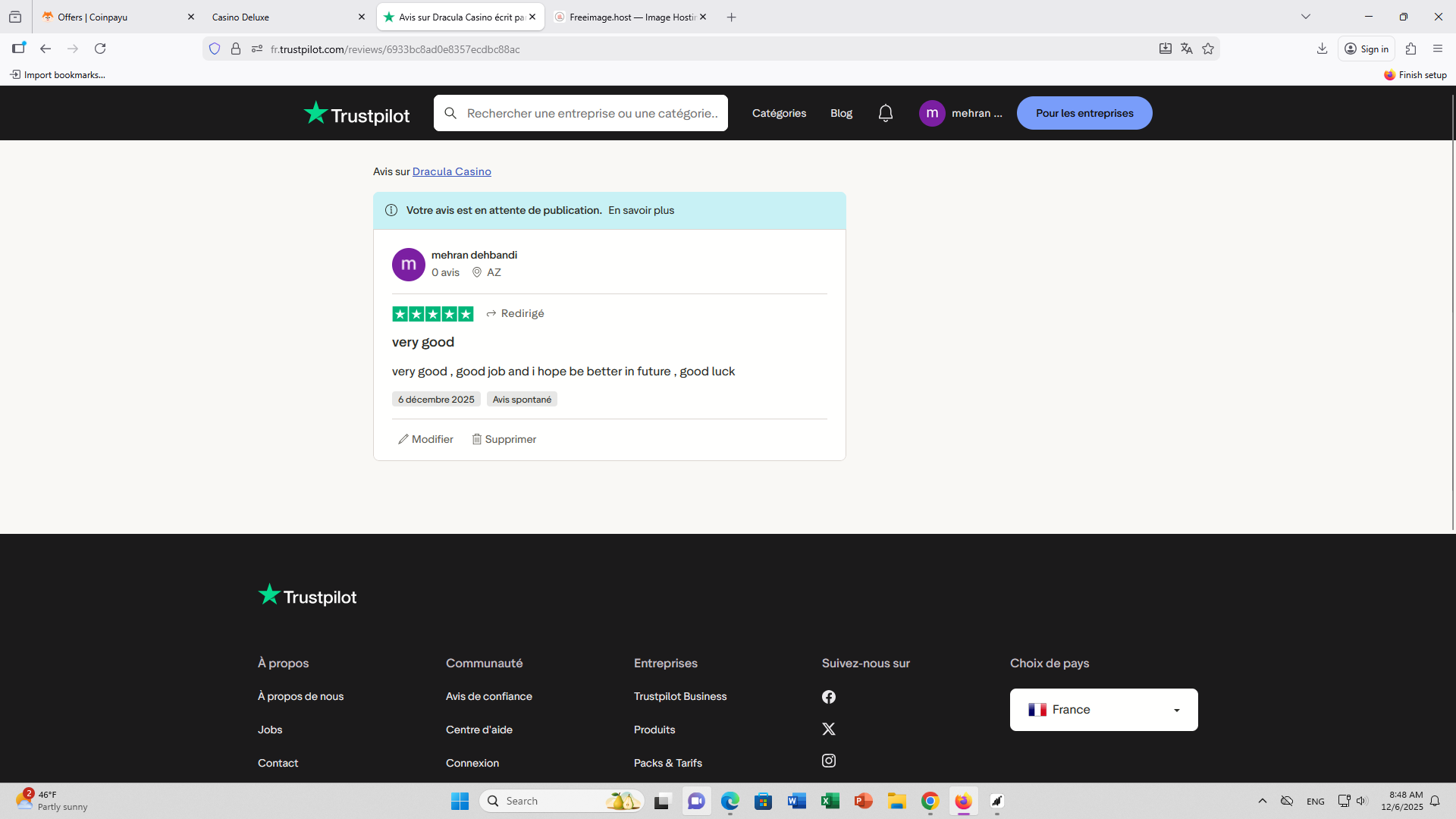Viewport: 1456px width, 819px height.
Task: Open the X social icon in footer
Action: coord(829,729)
